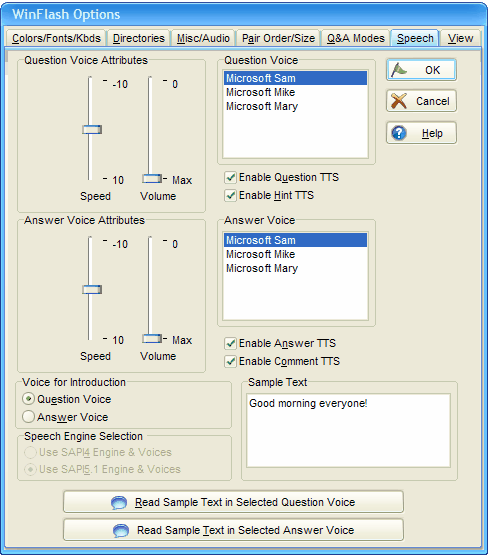Image resolution: width=488 pixels, height=555 pixels.
Task: Click inside the Sample Text box
Action: (x=349, y=430)
